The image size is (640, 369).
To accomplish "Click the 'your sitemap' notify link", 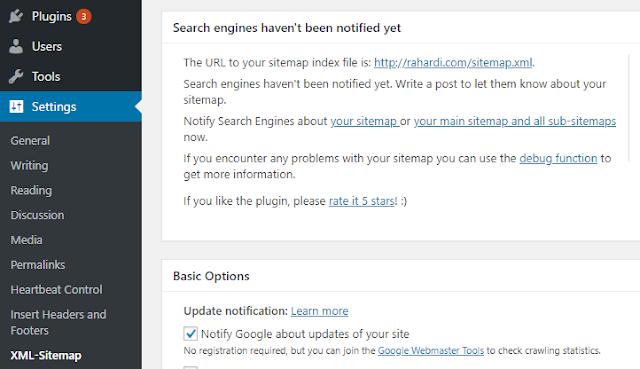I will pyautogui.click(x=364, y=121).
